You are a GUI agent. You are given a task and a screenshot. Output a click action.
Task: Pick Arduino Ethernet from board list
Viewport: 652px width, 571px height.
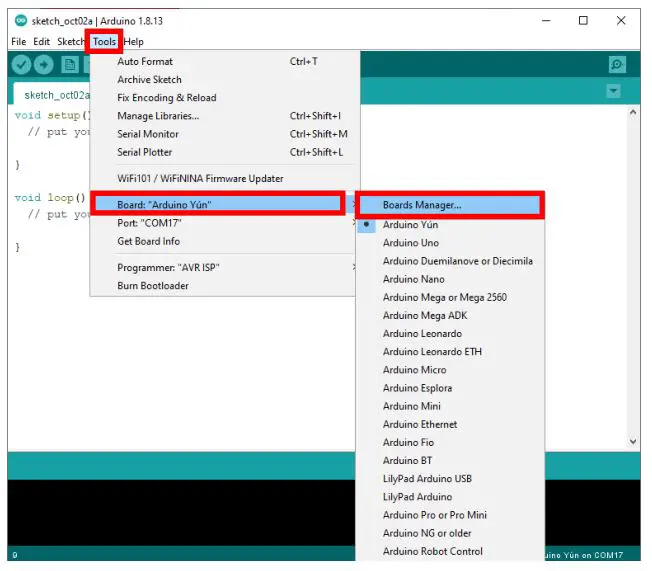450,425
